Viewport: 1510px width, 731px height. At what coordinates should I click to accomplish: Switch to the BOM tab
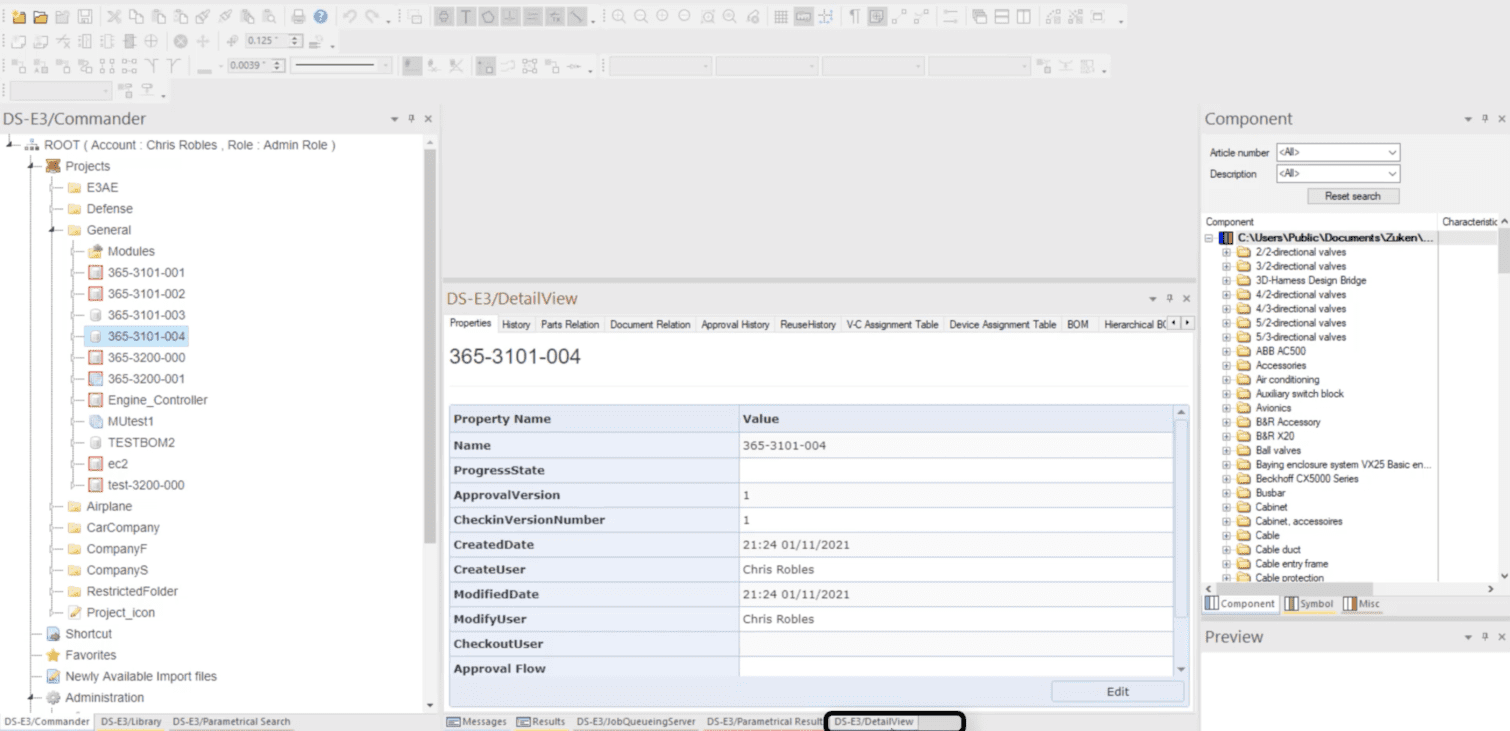click(x=1077, y=325)
